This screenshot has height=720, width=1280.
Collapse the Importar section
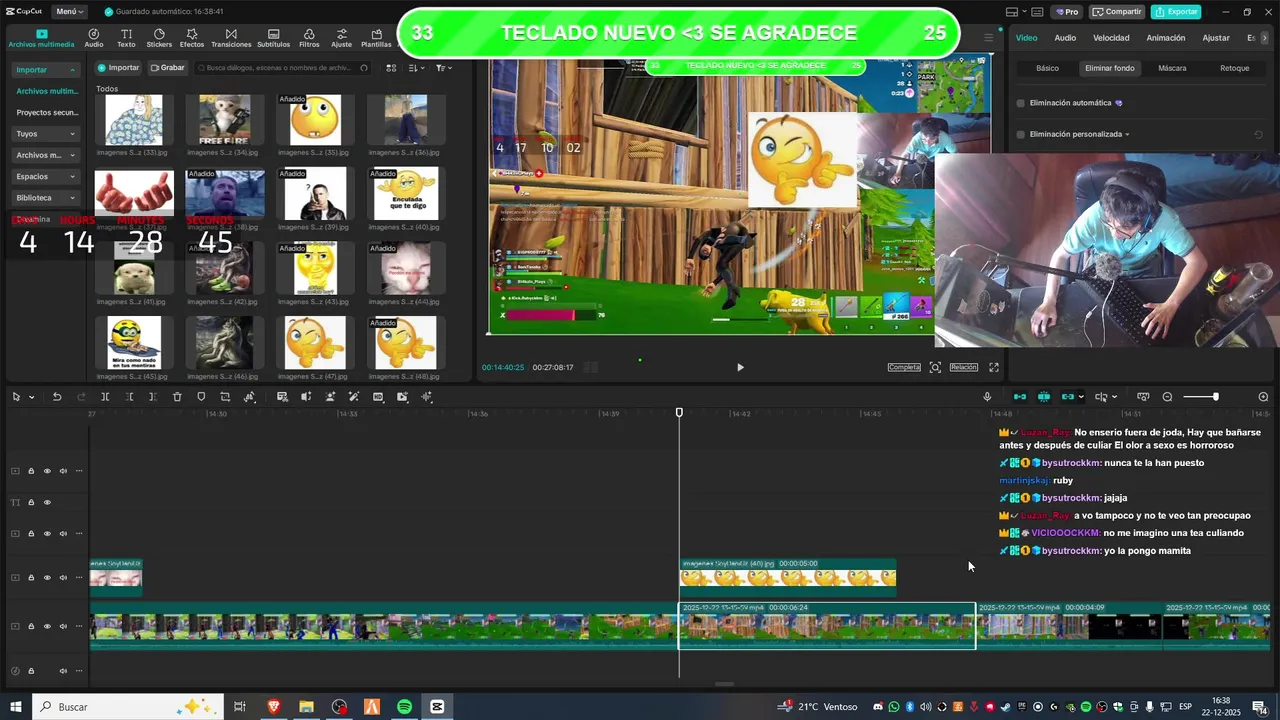click(x=46, y=70)
